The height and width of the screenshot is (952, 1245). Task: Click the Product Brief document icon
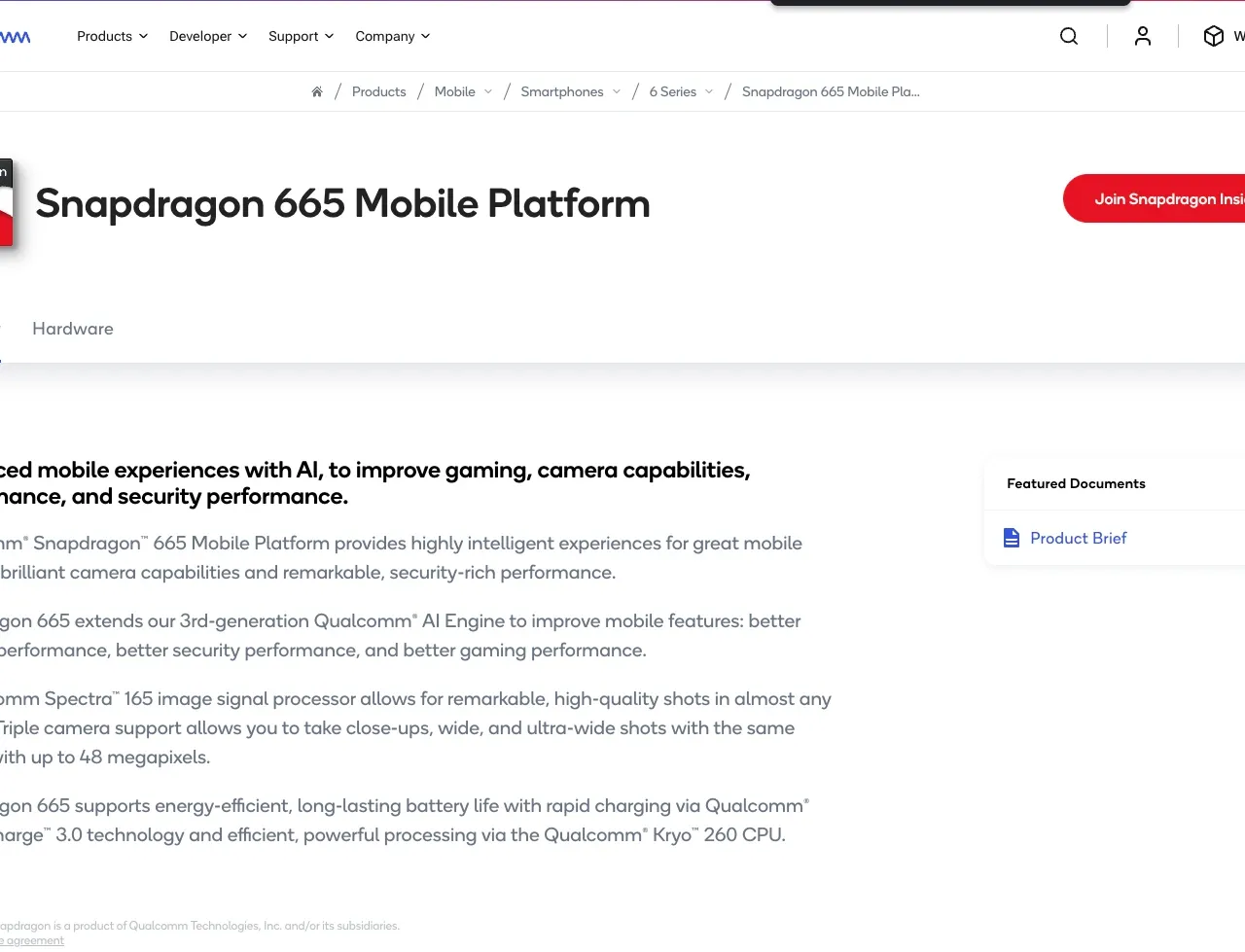[x=1012, y=538]
